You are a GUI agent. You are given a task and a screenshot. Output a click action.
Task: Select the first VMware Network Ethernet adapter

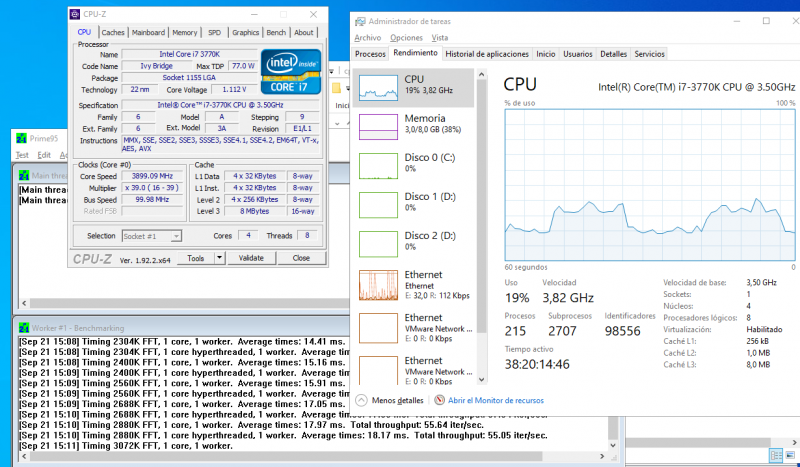pos(413,328)
